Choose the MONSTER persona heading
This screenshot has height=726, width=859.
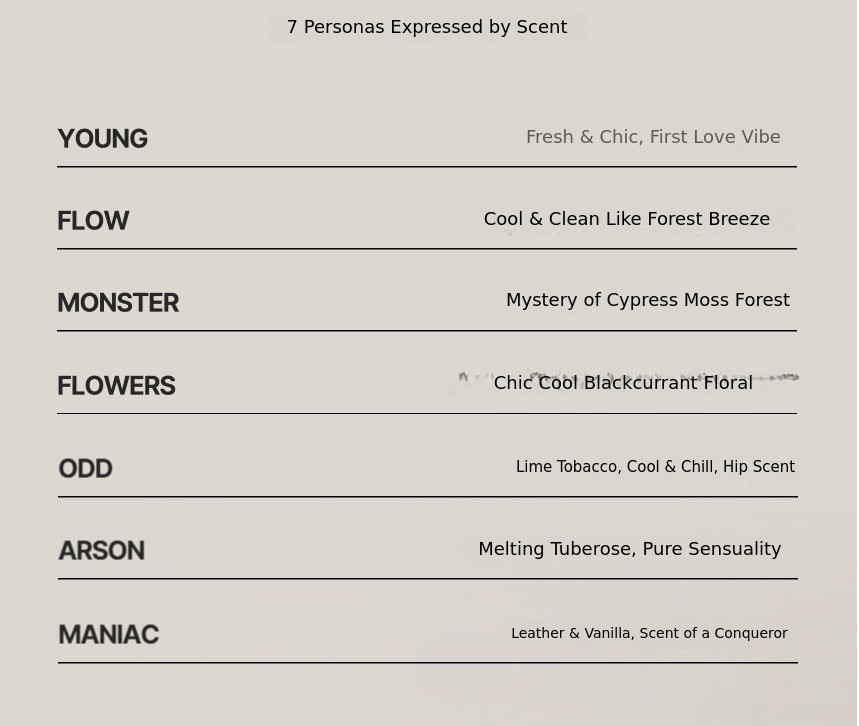pyautogui.click(x=118, y=303)
